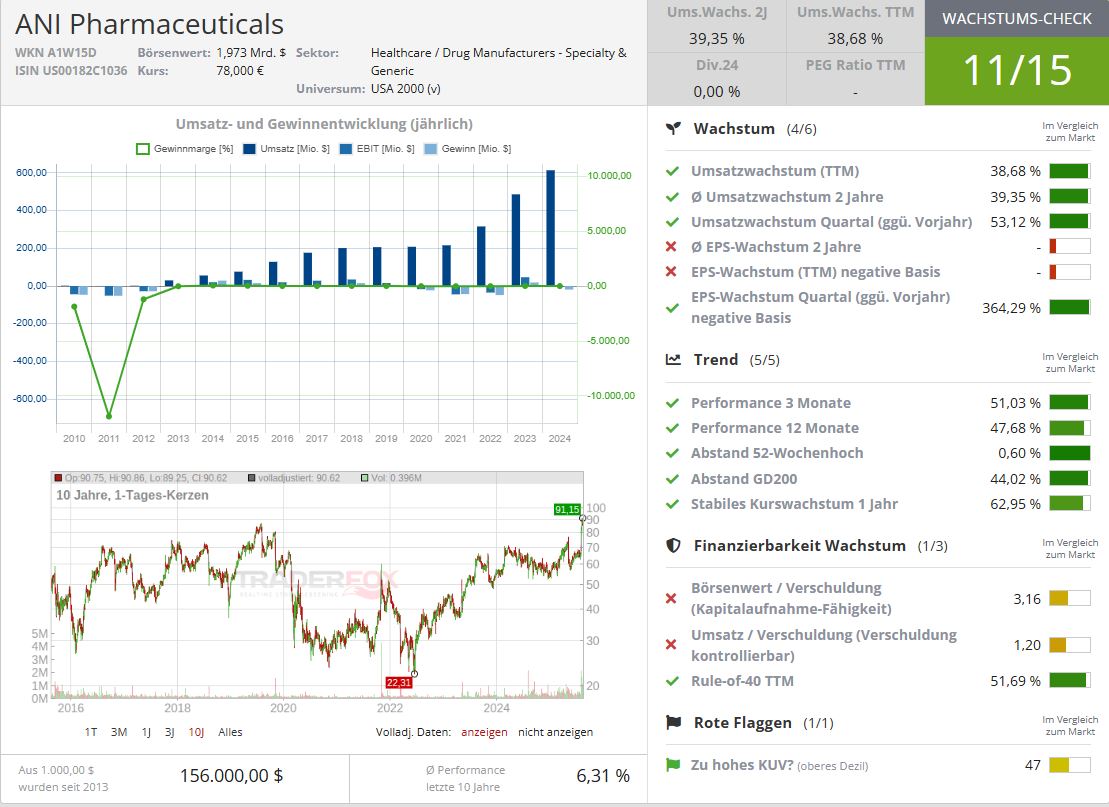Toggle the Gewinnmarge [%] legend entry
Viewport: 1109px width, 807px height.
185,149
